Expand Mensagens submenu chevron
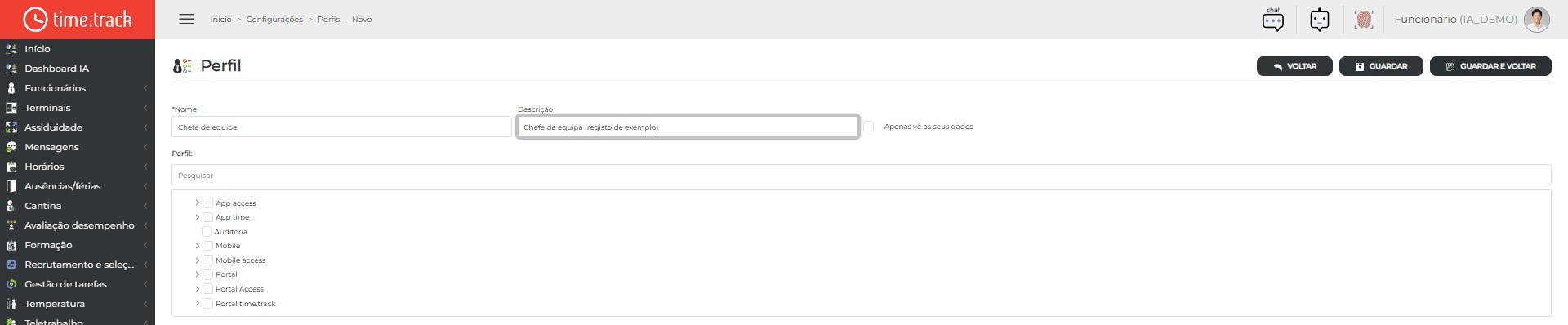This screenshot has height=325, width=1568. pos(145,147)
